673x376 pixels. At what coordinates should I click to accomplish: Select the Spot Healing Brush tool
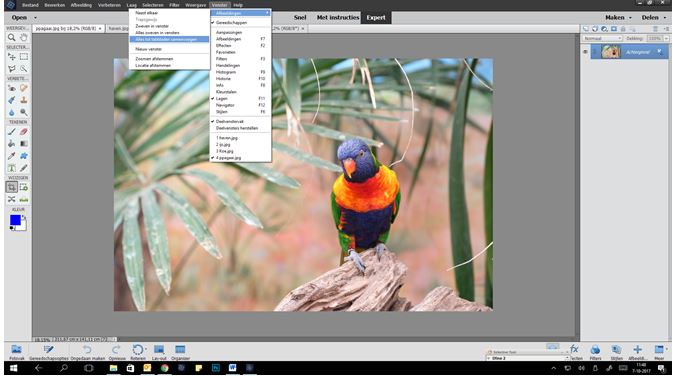(x=24, y=88)
